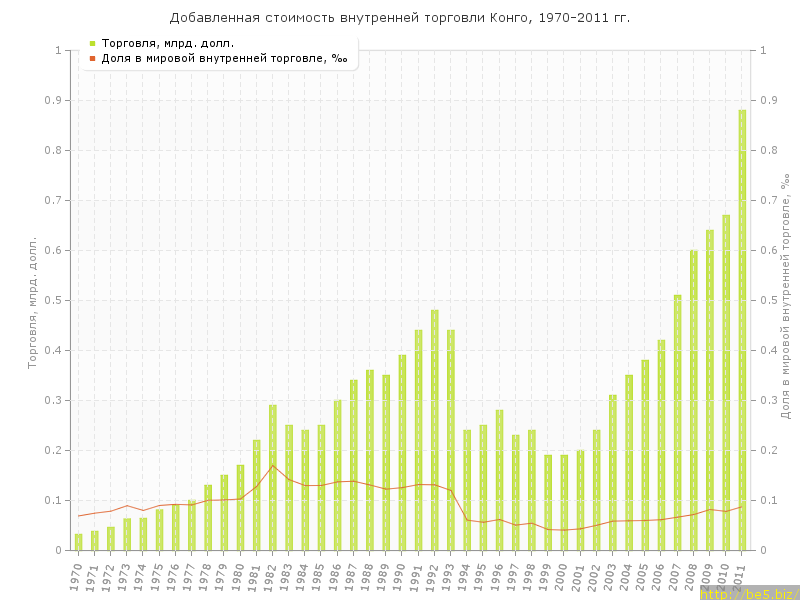Select the tallest bar for 2011
Screen dimensions: 800x600
742,330
